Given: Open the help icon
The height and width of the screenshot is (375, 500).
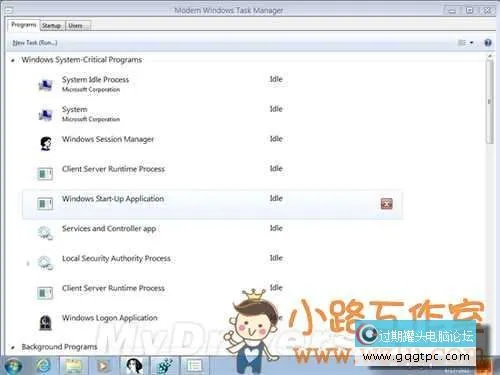Looking at the screenshot, I should (x=488, y=43).
